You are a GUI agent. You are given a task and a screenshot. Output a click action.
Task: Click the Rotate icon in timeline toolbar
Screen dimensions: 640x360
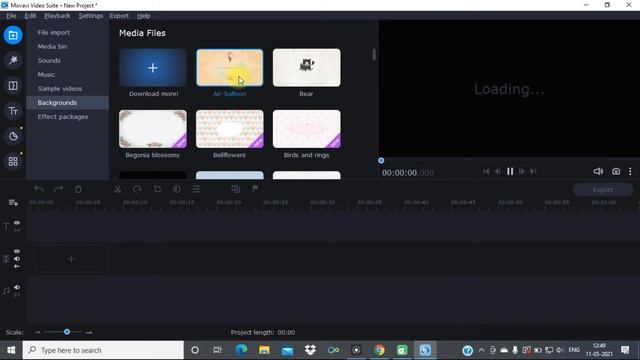point(138,189)
